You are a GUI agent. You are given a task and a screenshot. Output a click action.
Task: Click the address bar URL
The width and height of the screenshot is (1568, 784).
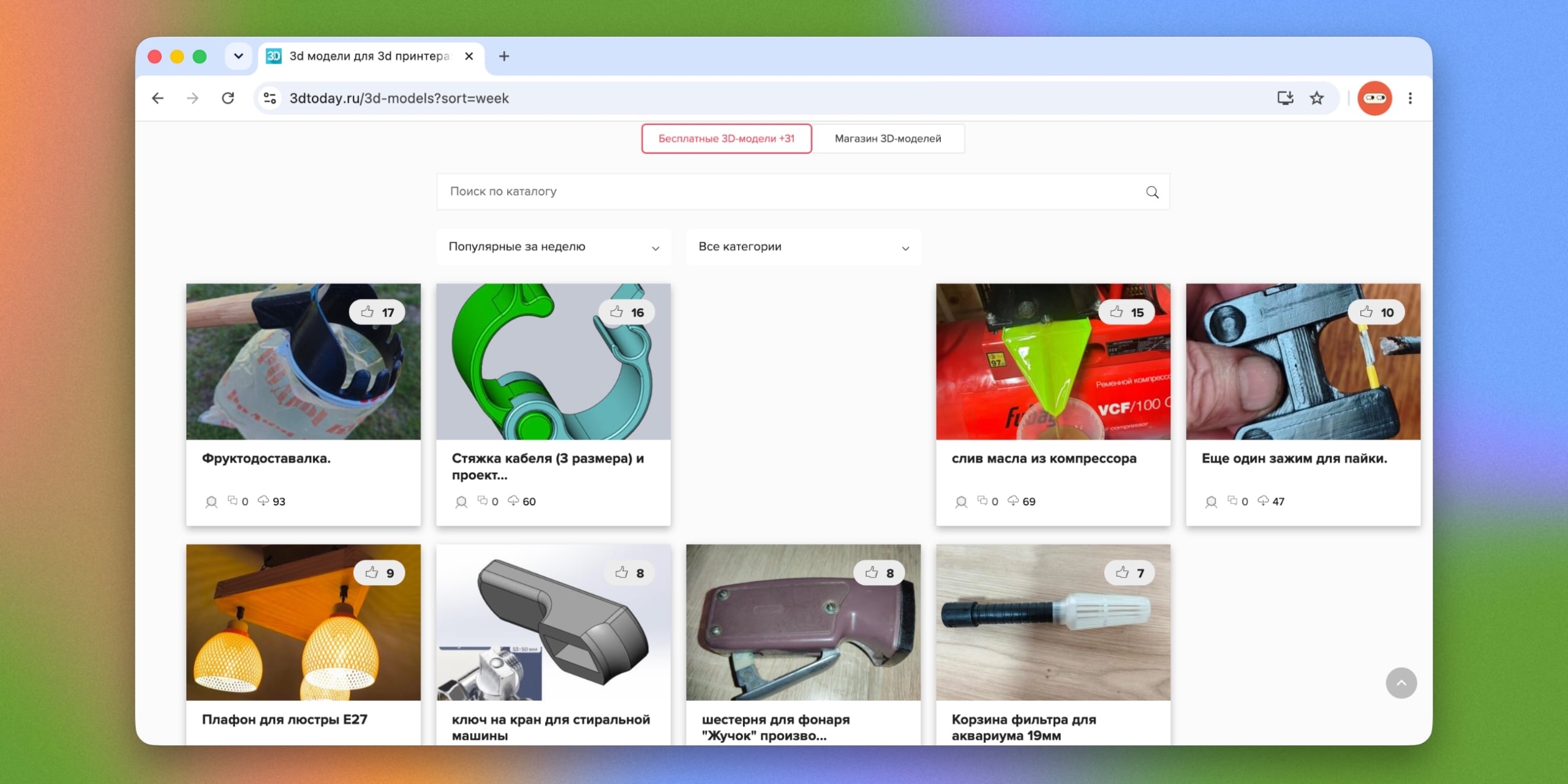coord(399,98)
